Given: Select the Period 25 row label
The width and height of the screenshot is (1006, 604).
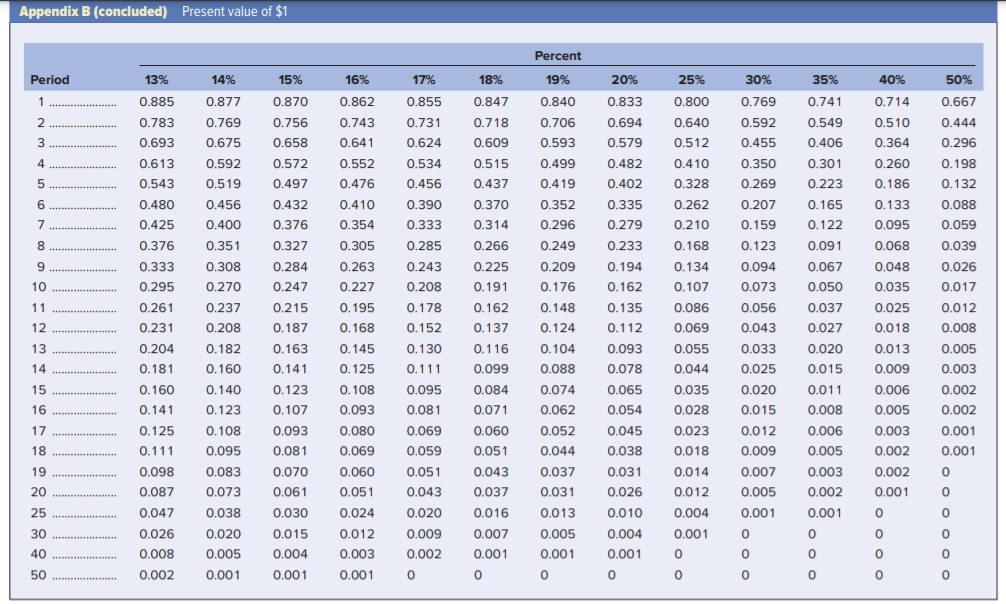Looking at the screenshot, I should [38, 513].
